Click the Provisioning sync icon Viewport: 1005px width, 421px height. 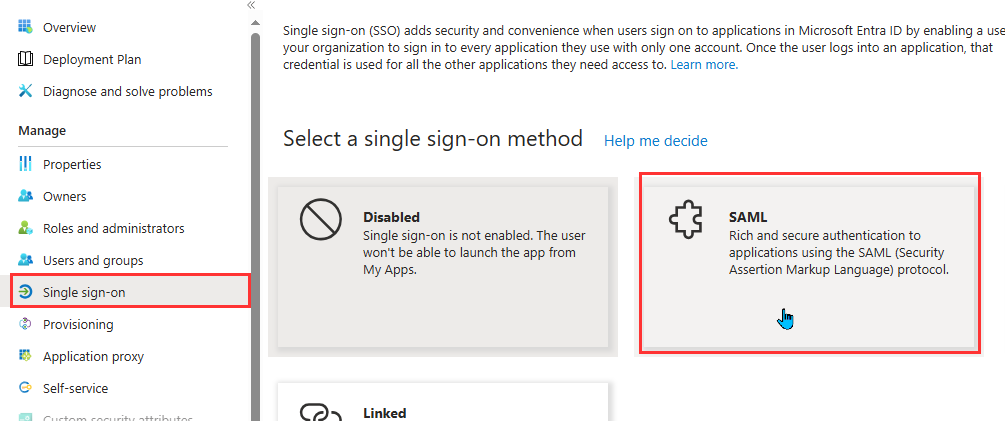coord(25,324)
